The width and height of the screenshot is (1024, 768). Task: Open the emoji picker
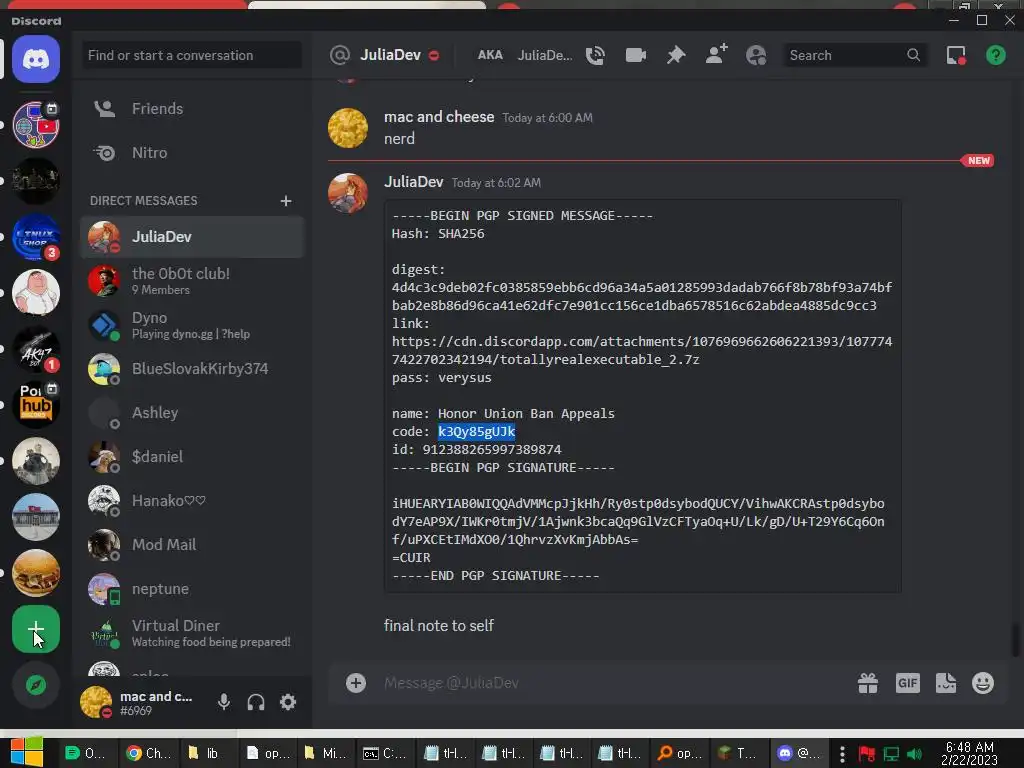pyautogui.click(x=983, y=683)
